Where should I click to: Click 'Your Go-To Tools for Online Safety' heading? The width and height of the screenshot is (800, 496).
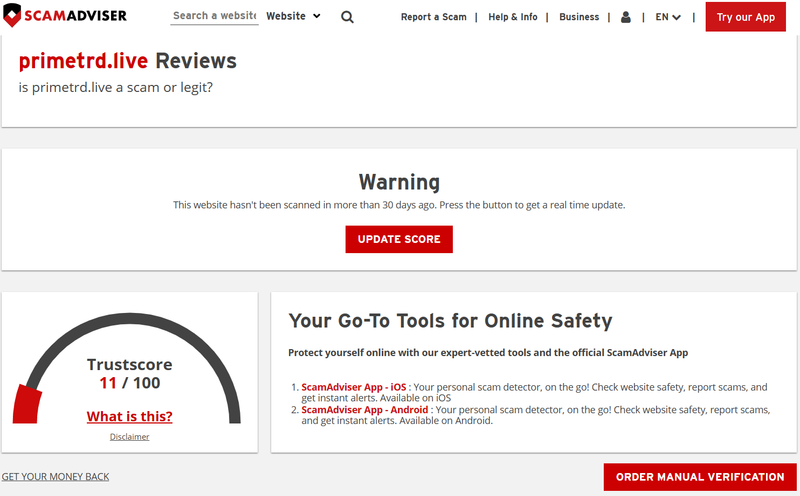pyautogui.click(x=450, y=321)
